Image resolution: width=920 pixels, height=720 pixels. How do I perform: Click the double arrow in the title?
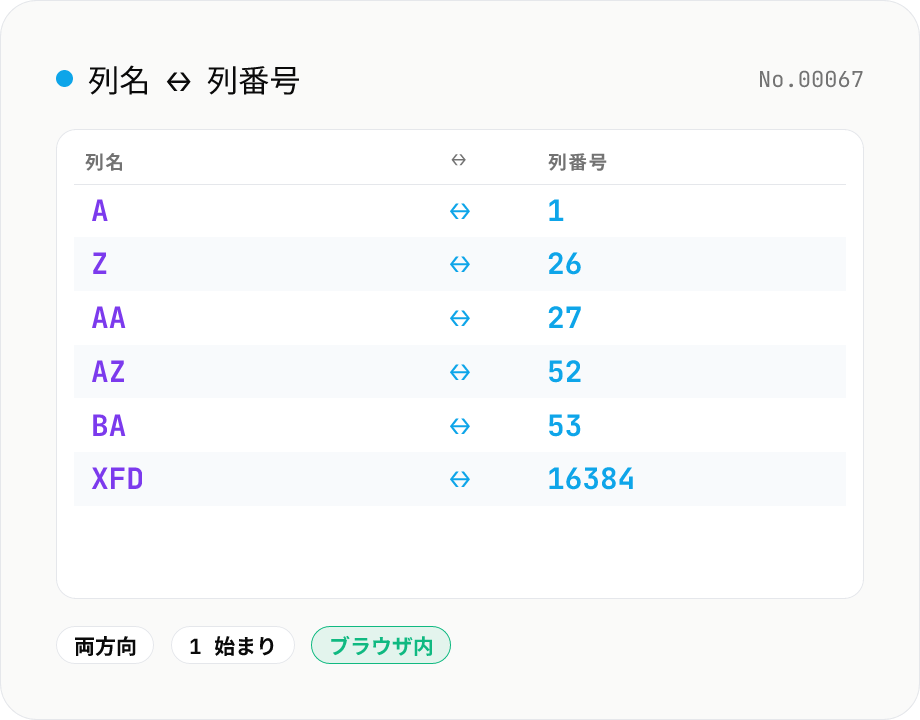click(178, 82)
